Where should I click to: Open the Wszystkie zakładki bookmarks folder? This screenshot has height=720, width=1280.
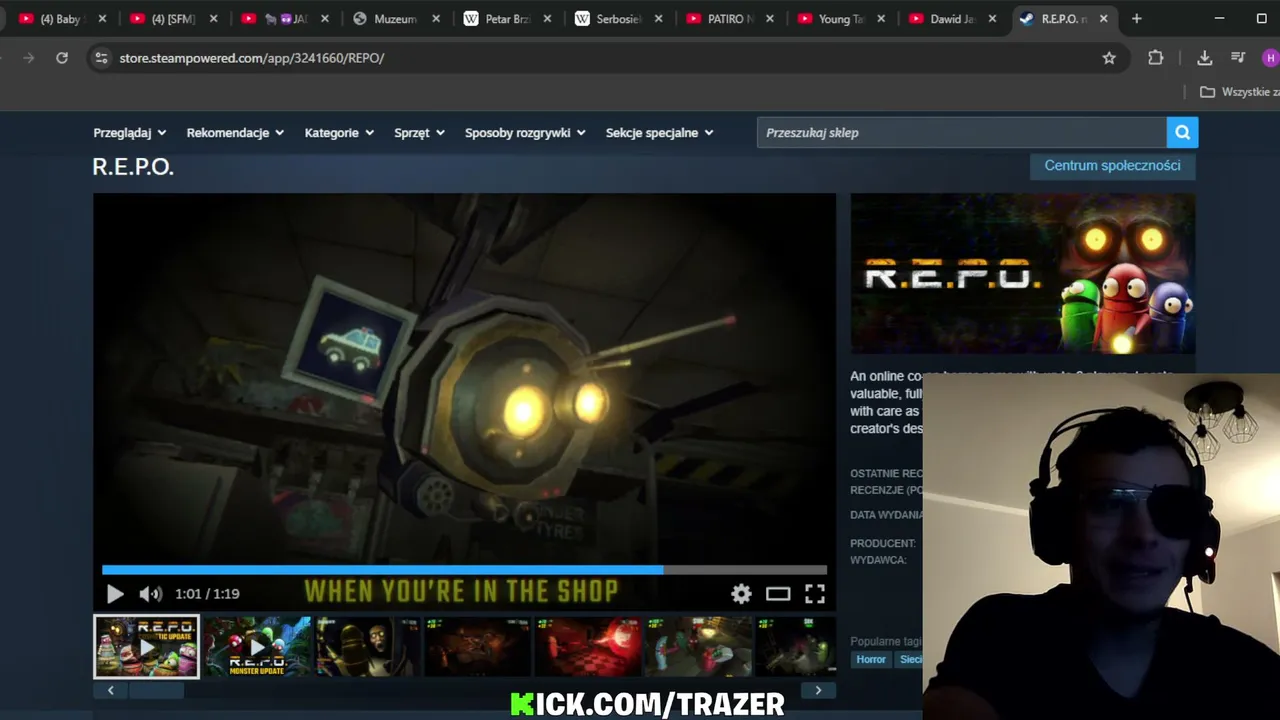1239,92
